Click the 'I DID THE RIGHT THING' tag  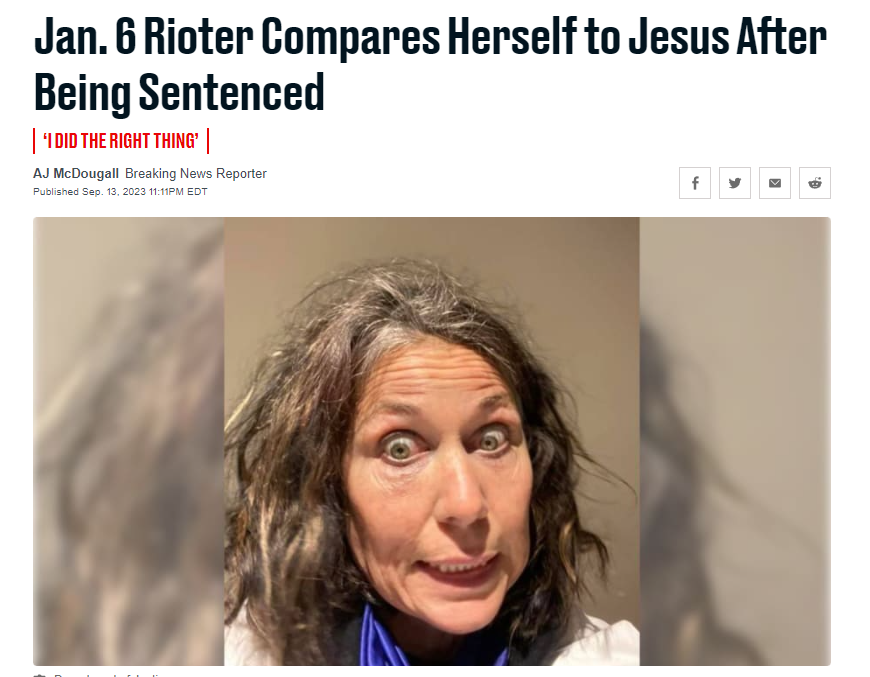tap(121, 141)
